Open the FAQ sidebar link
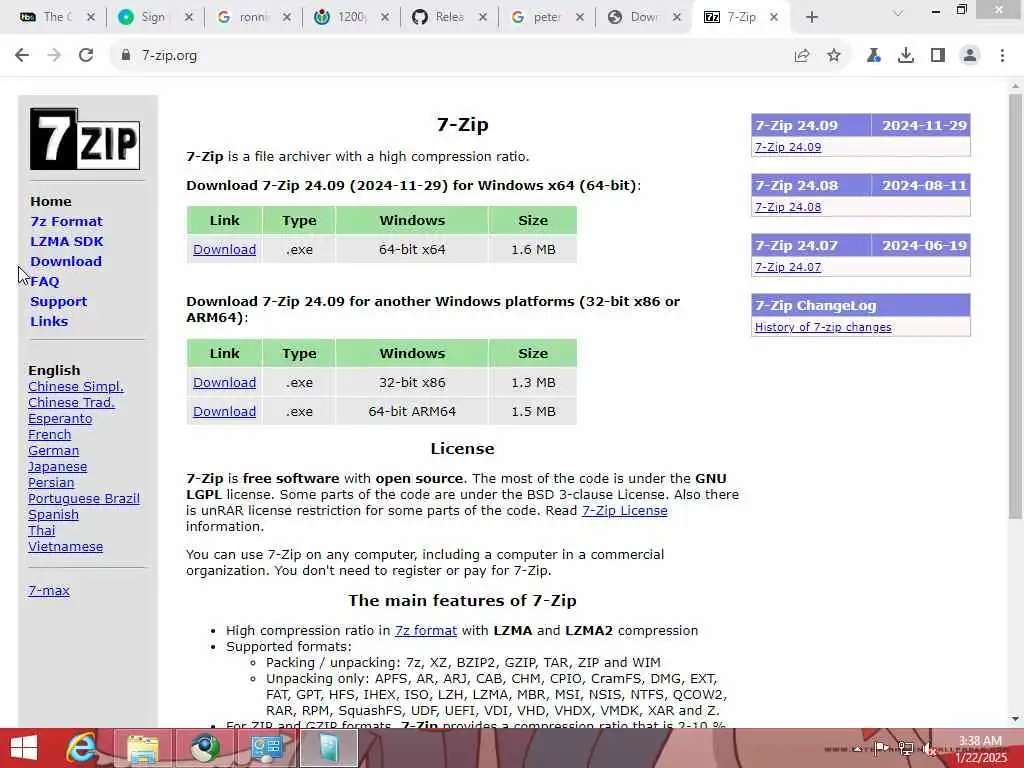This screenshot has height=768, width=1024. point(44,281)
